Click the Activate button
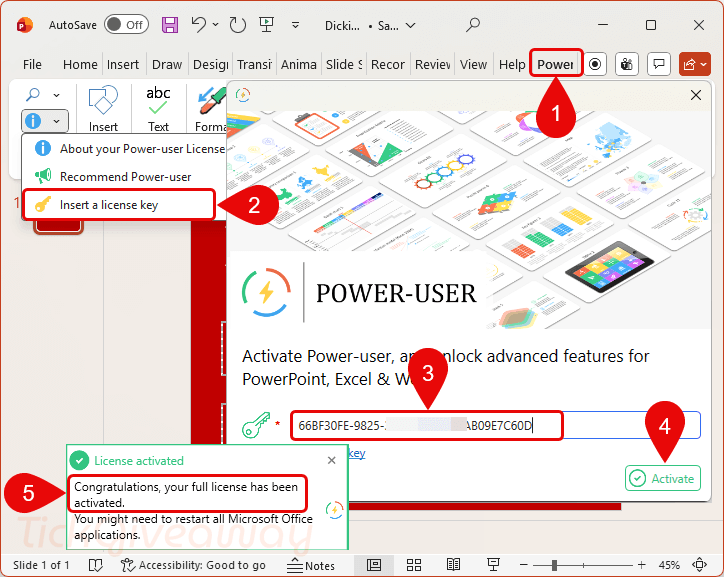724x577 pixels. [663, 479]
